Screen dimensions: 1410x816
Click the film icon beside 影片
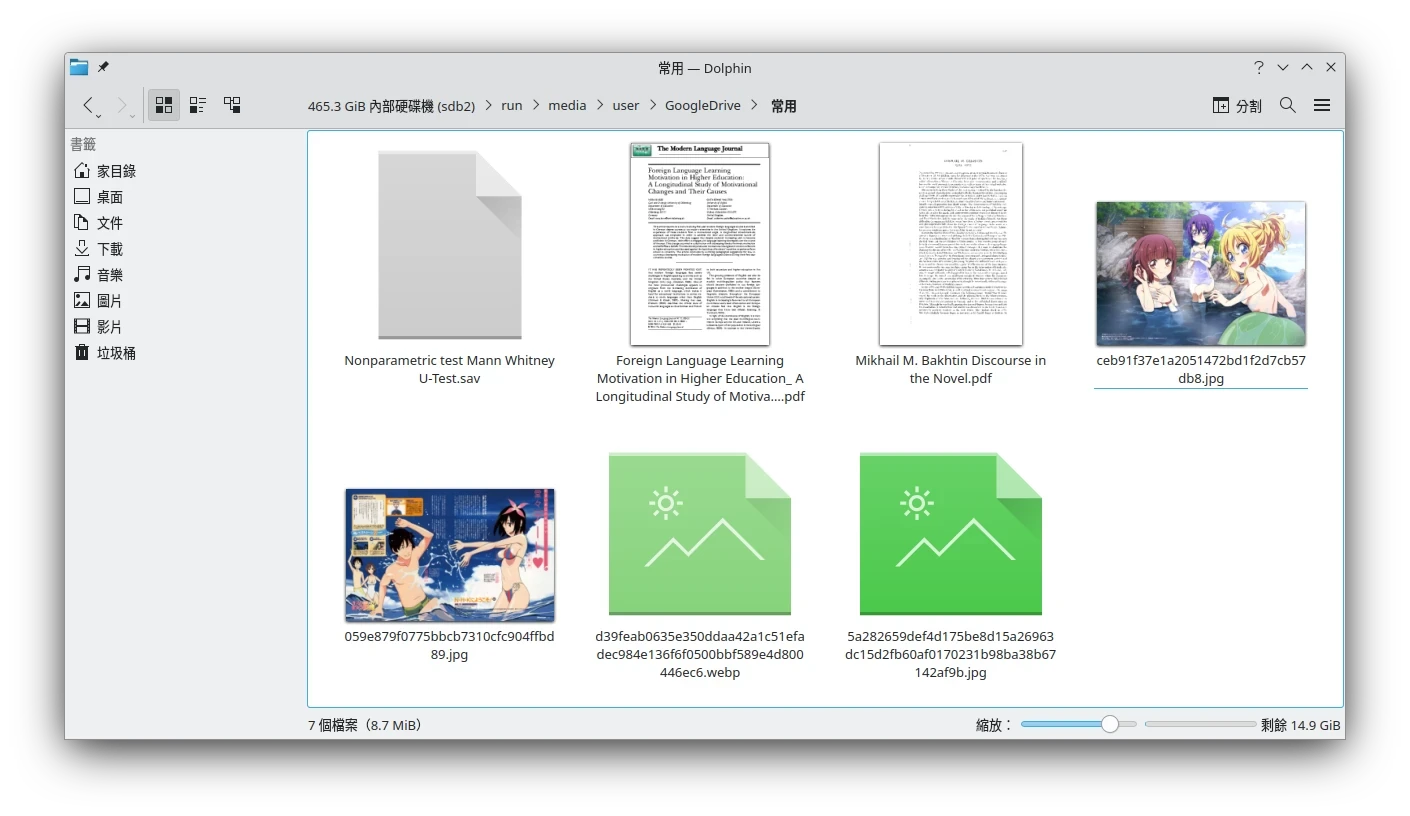(82, 327)
